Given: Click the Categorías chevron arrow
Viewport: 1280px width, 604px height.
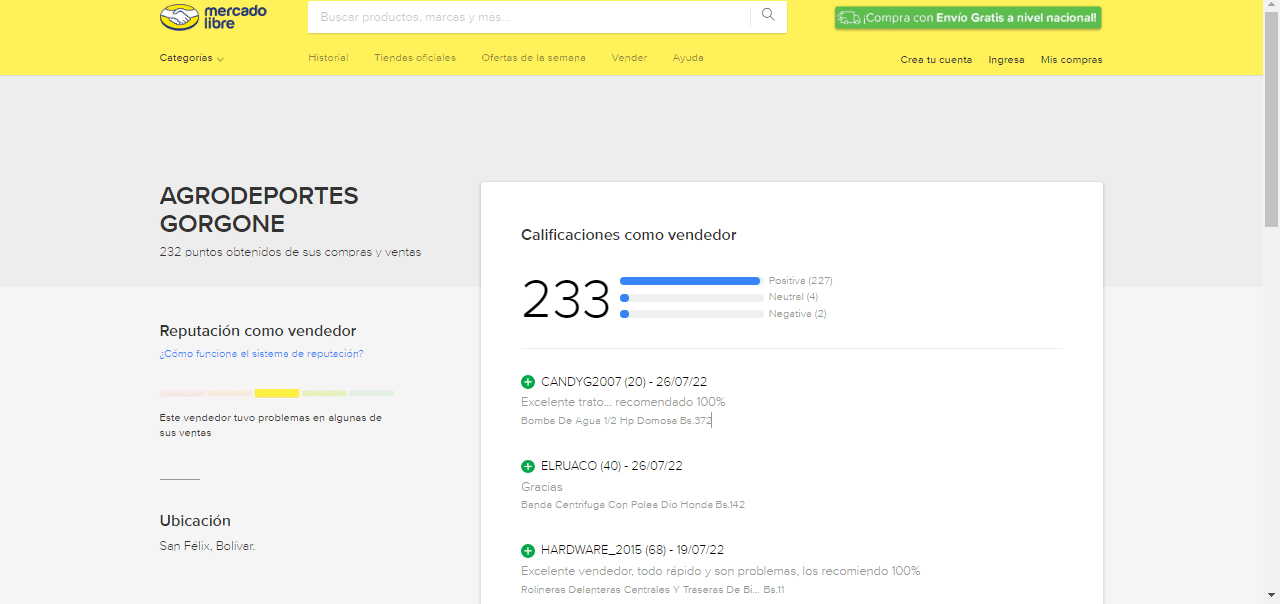Looking at the screenshot, I should tap(220, 59).
